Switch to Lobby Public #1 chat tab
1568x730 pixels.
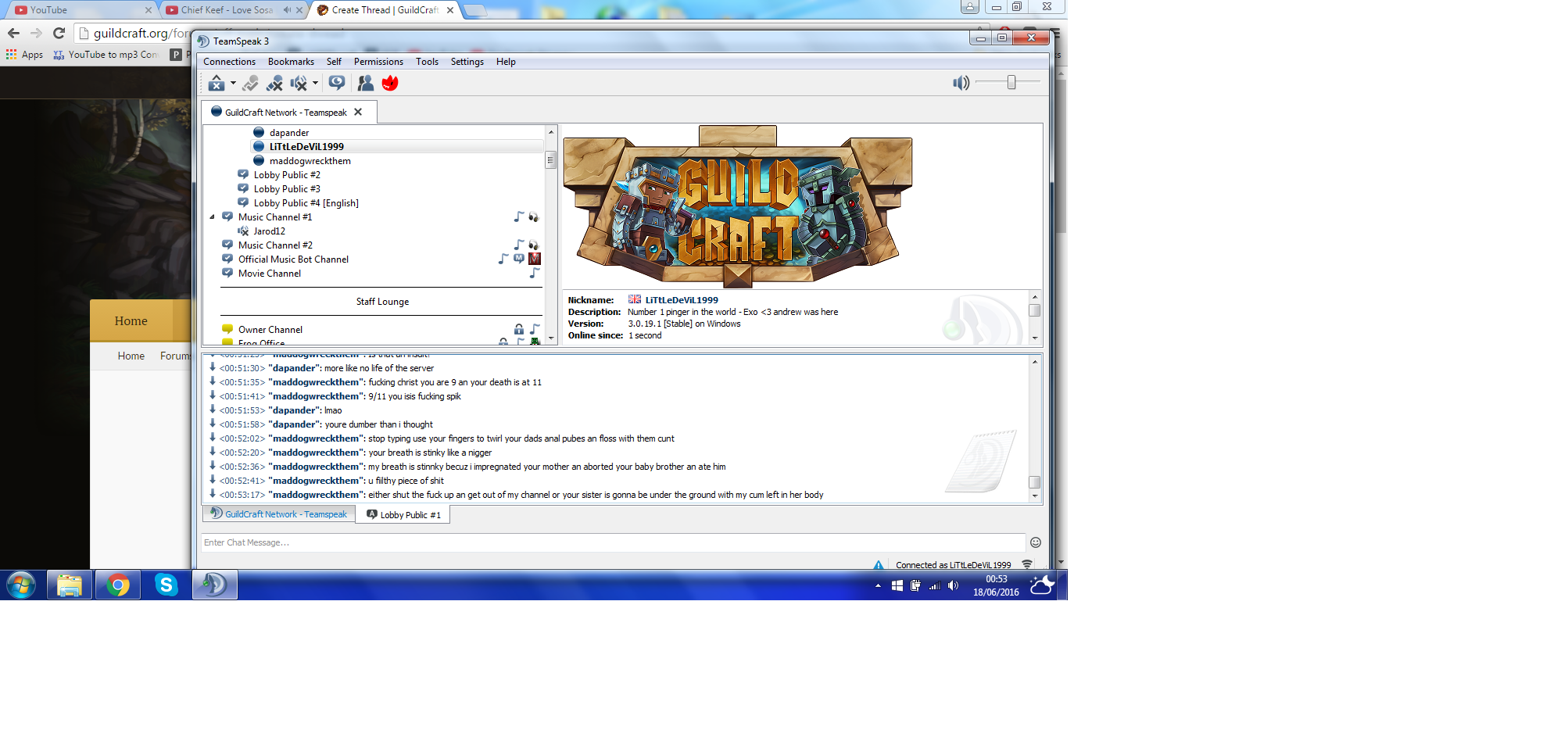click(403, 515)
